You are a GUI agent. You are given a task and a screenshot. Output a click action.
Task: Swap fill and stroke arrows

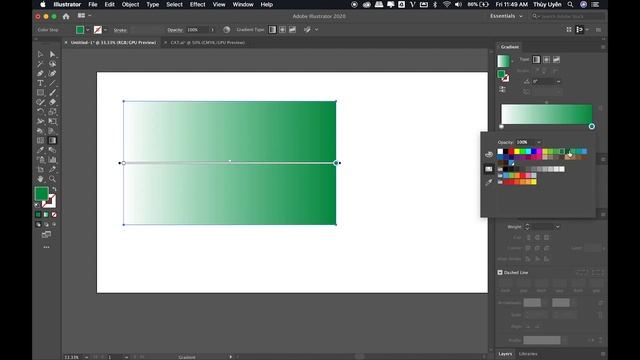click(54, 189)
